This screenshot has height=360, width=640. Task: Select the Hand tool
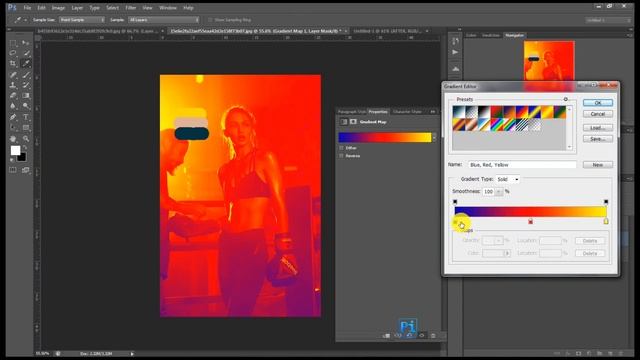pyautogui.click(x=13, y=139)
